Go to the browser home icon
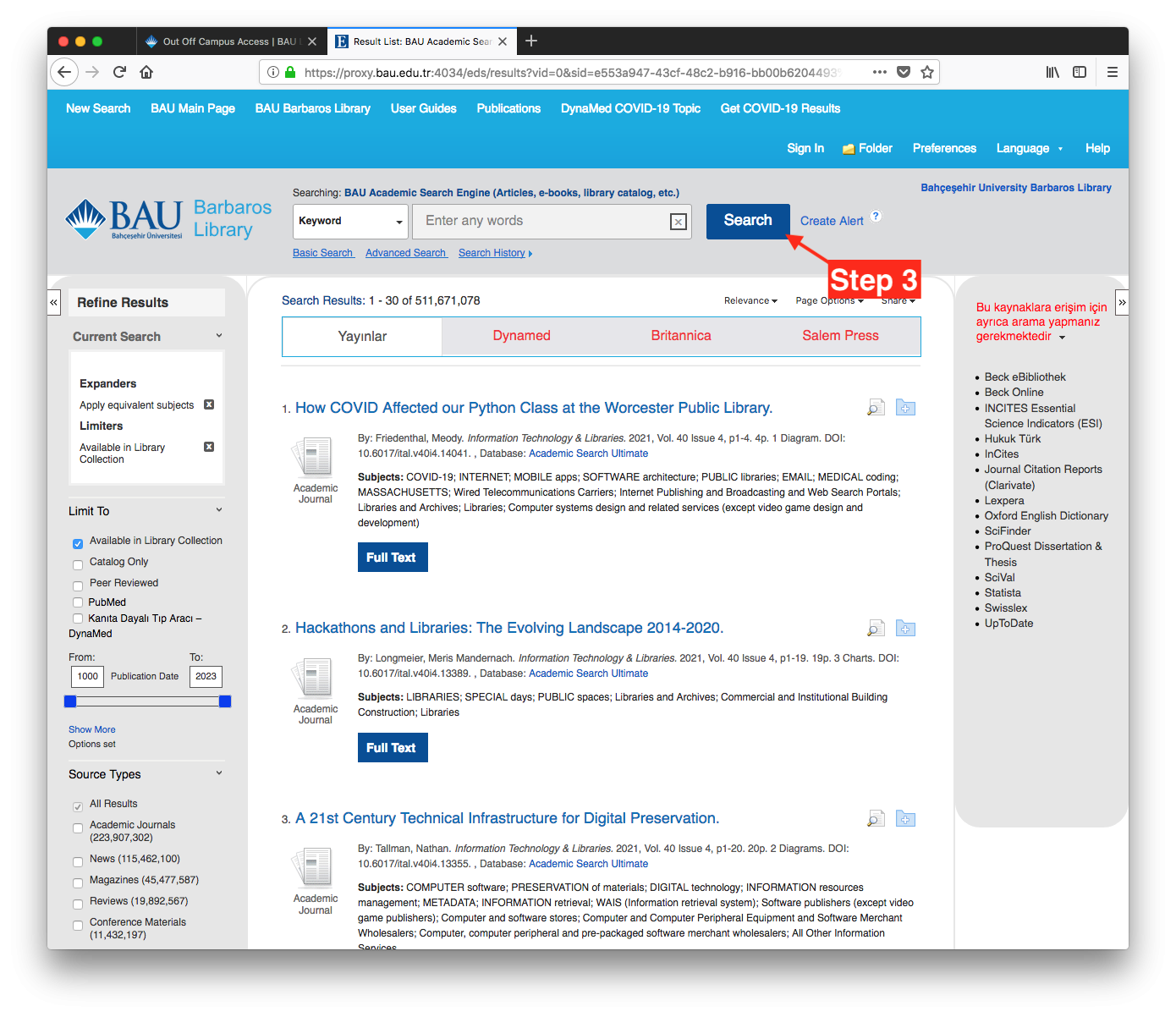The height and width of the screenshot is (1017, 1176). point(146,72)
